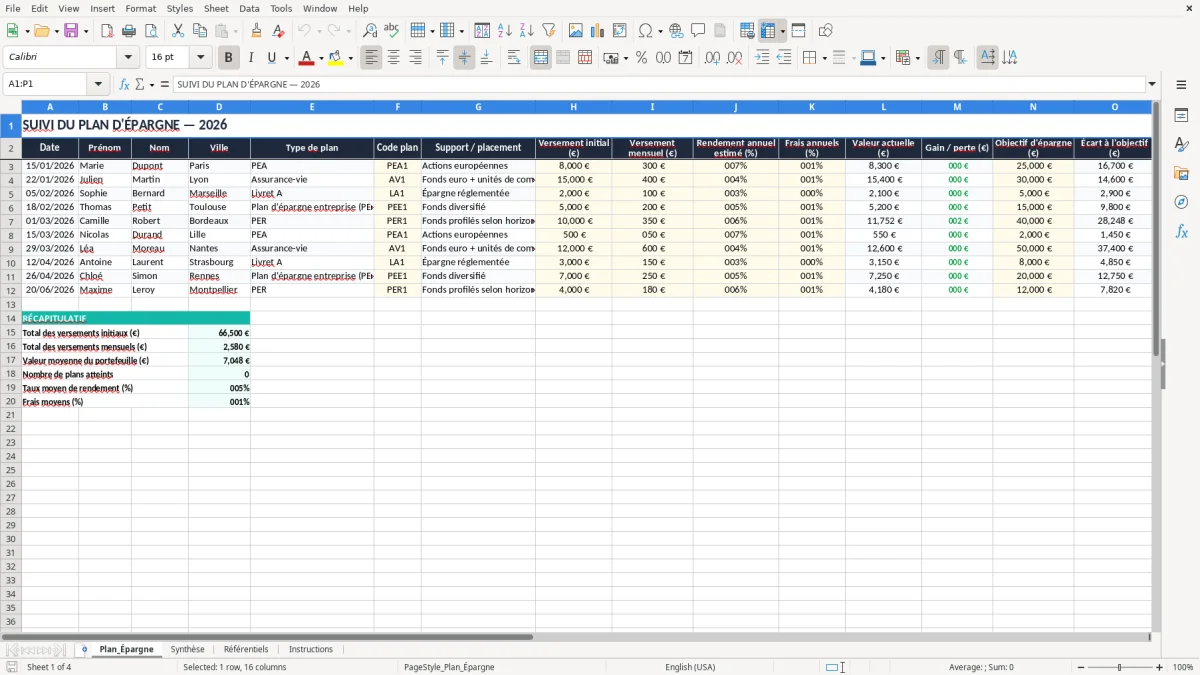This screenshot has width=1200, height=675.
Task: Open Borders dropdown arrow
Action: 824,58
